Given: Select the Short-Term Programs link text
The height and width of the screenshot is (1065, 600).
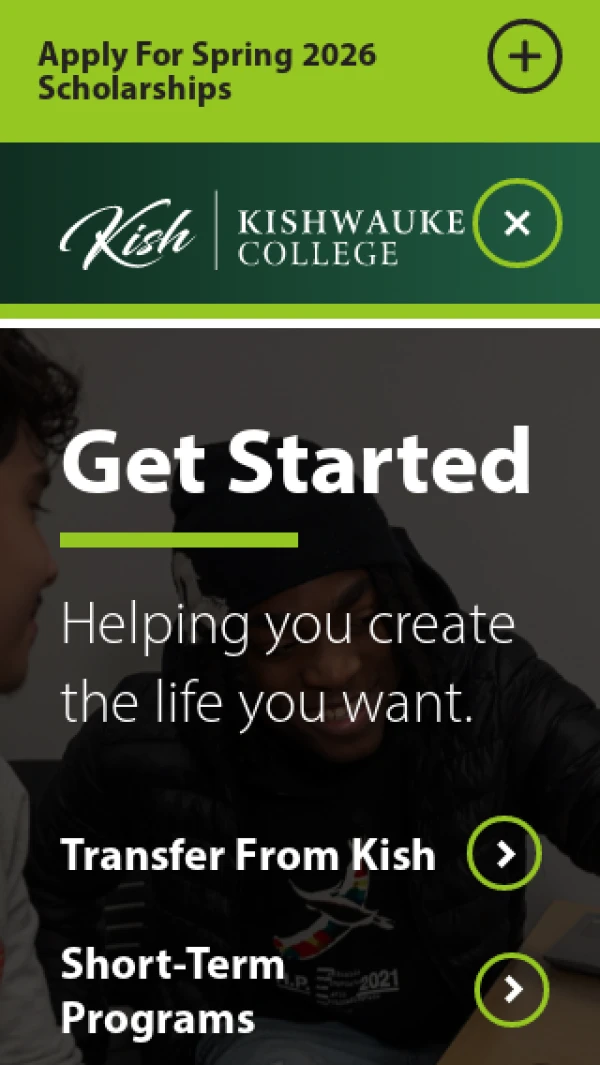Looking at the screenshot, I should pos(173,991).
